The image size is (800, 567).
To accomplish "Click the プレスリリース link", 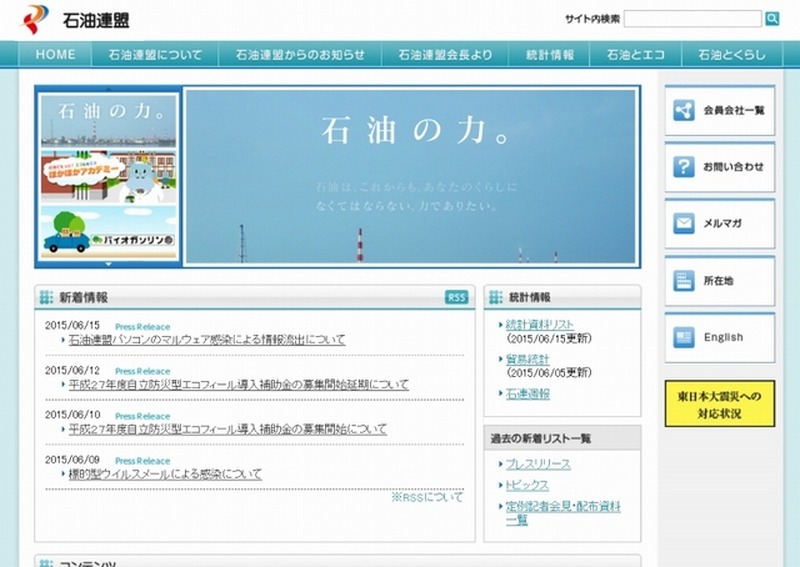I will [538, 464].
